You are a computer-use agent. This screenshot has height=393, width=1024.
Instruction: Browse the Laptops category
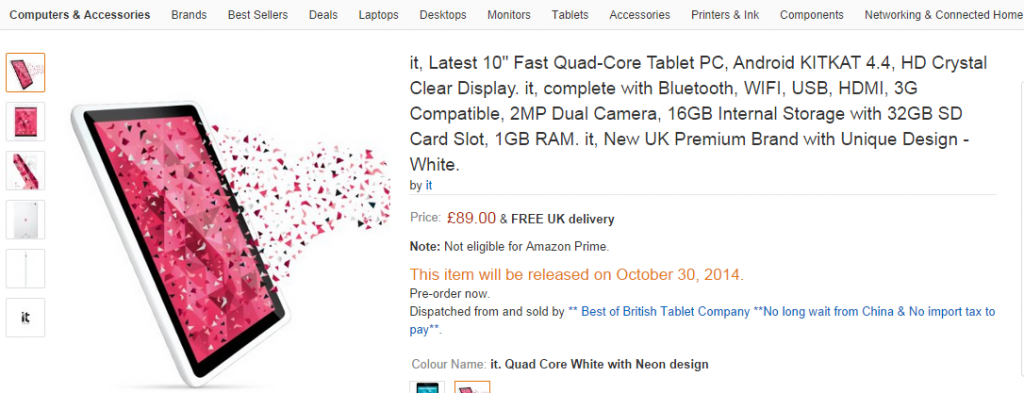point(379,14)
